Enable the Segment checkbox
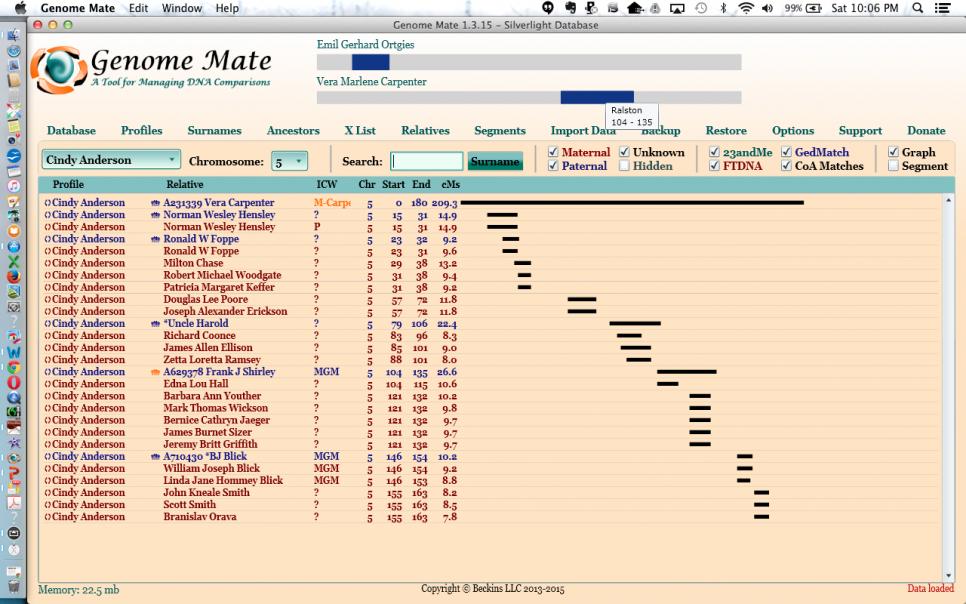 (893, 165)
